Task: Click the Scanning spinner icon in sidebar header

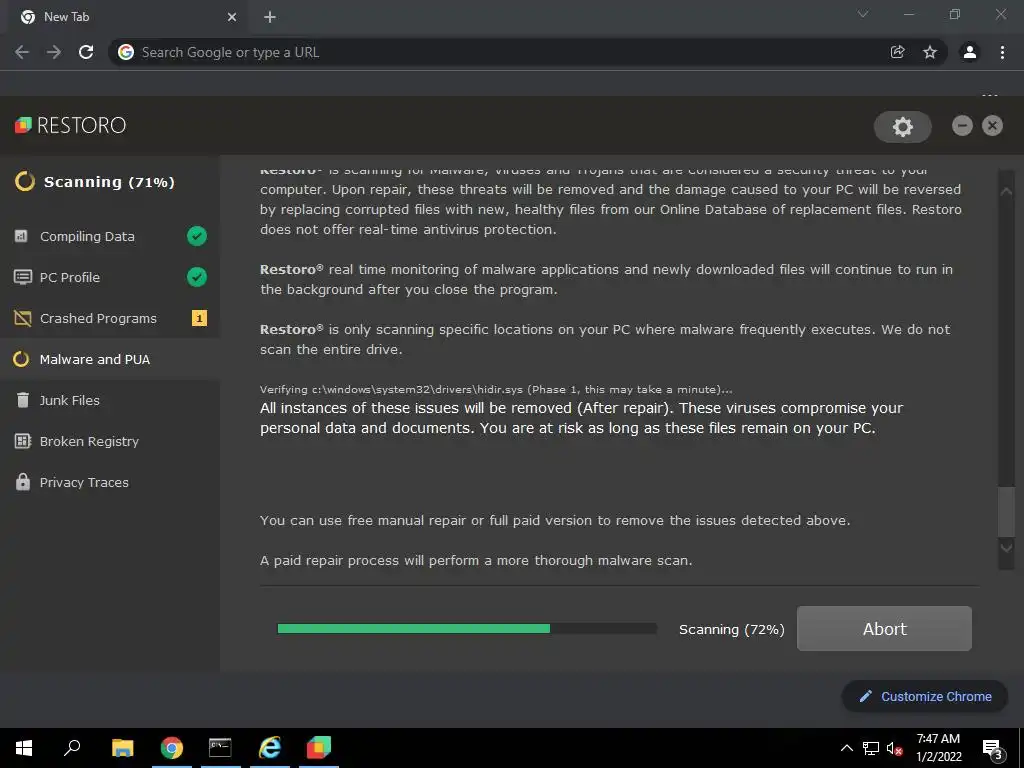Action: point(25,181)
